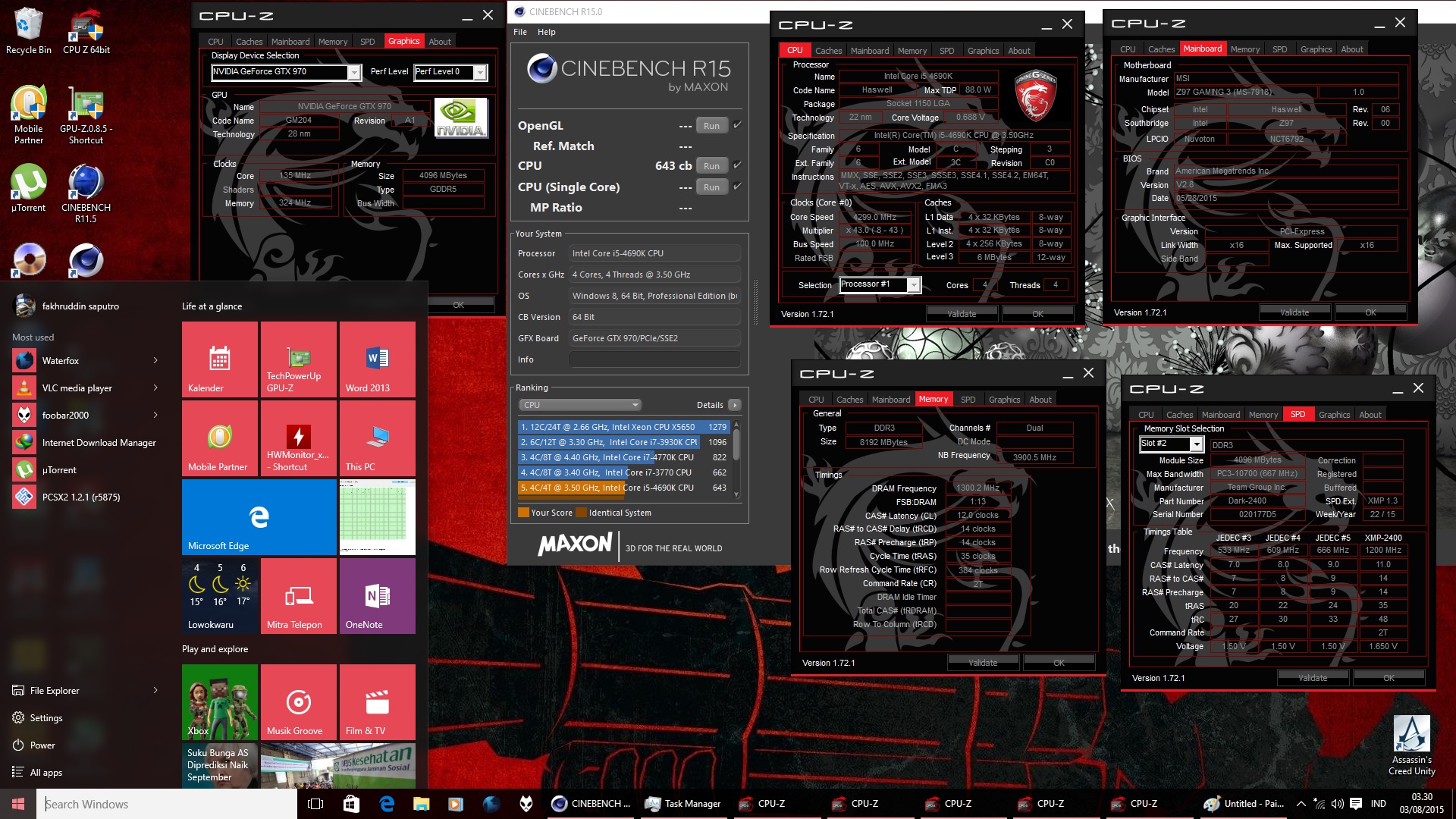Open the Mobile Partner start tile
The image size is (1456, 819).
coord(220,438)
